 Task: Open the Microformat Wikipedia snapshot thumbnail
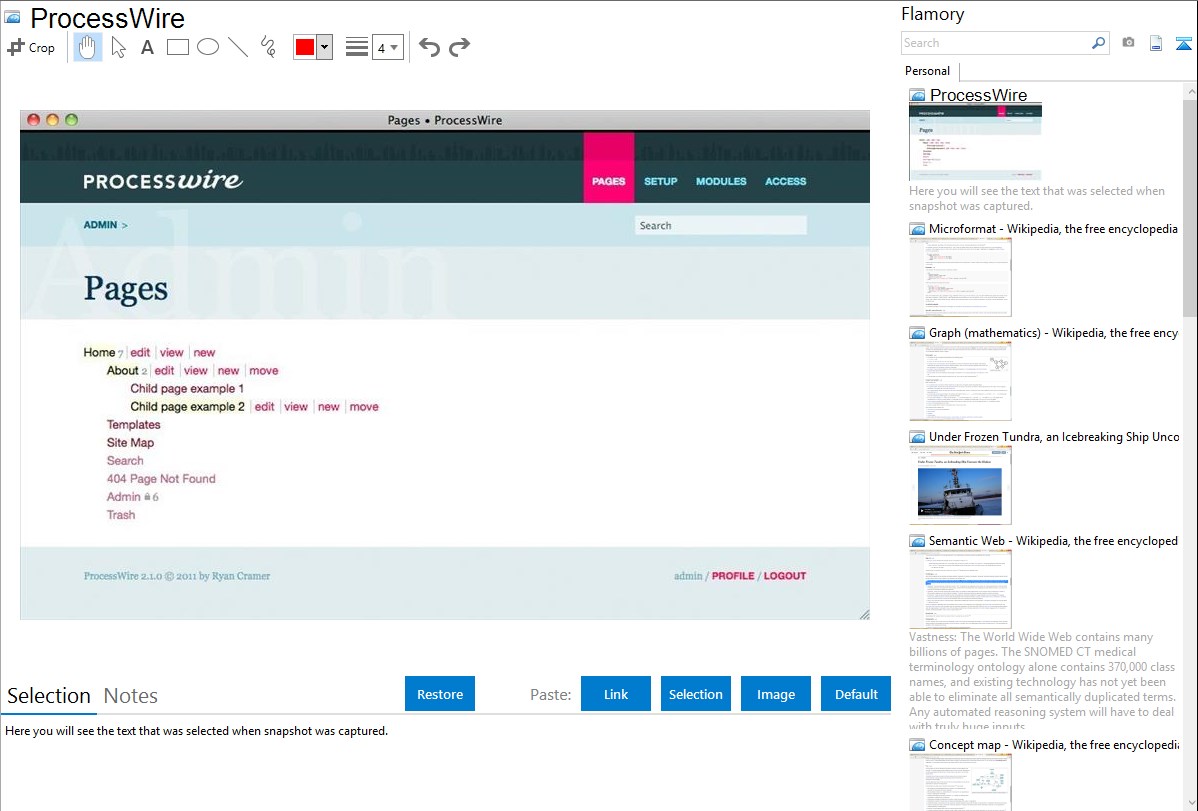coord(960,277)
